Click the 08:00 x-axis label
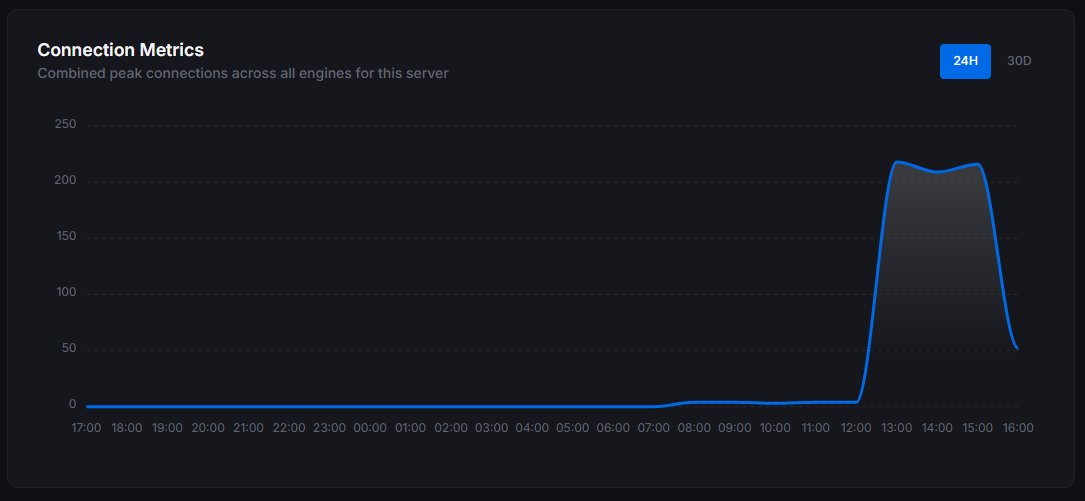Viewport: 1085px width, 501px height. (694, 428)
